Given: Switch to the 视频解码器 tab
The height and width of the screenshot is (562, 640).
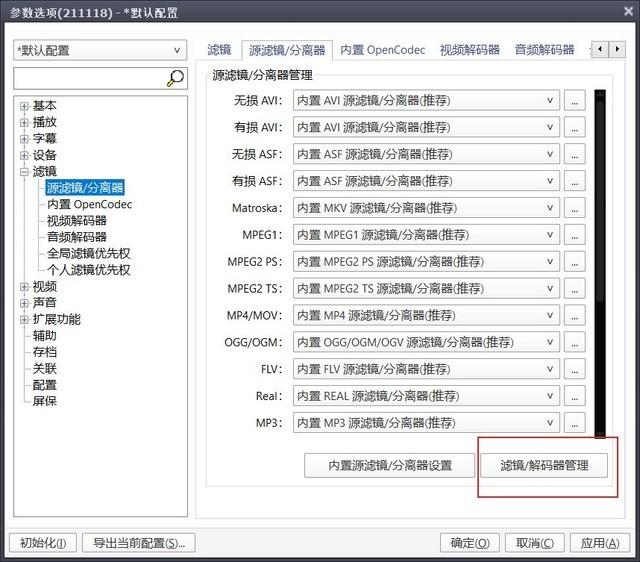Looking at the screenshot, I should click(469, 50).
